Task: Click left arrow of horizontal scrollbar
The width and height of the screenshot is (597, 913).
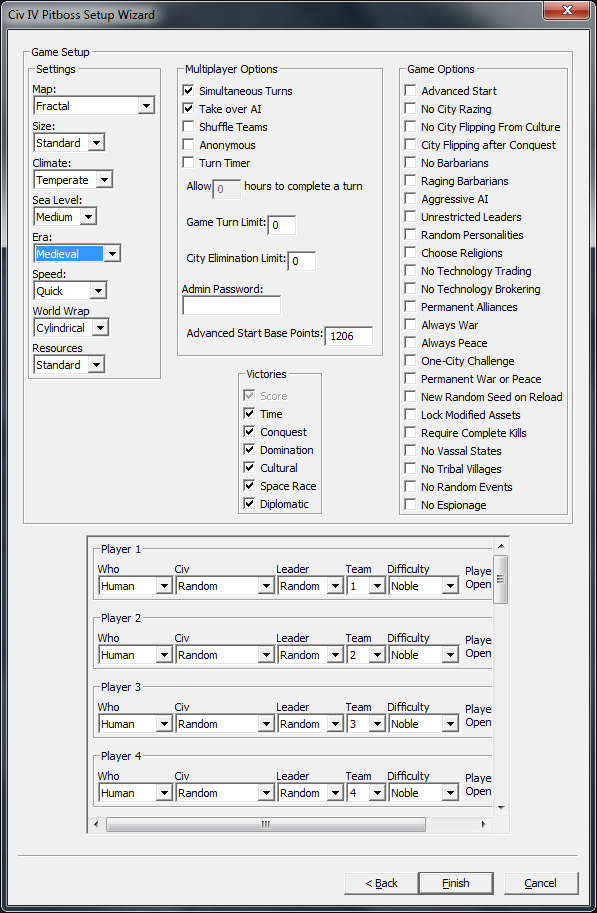Action: [96, 824]
